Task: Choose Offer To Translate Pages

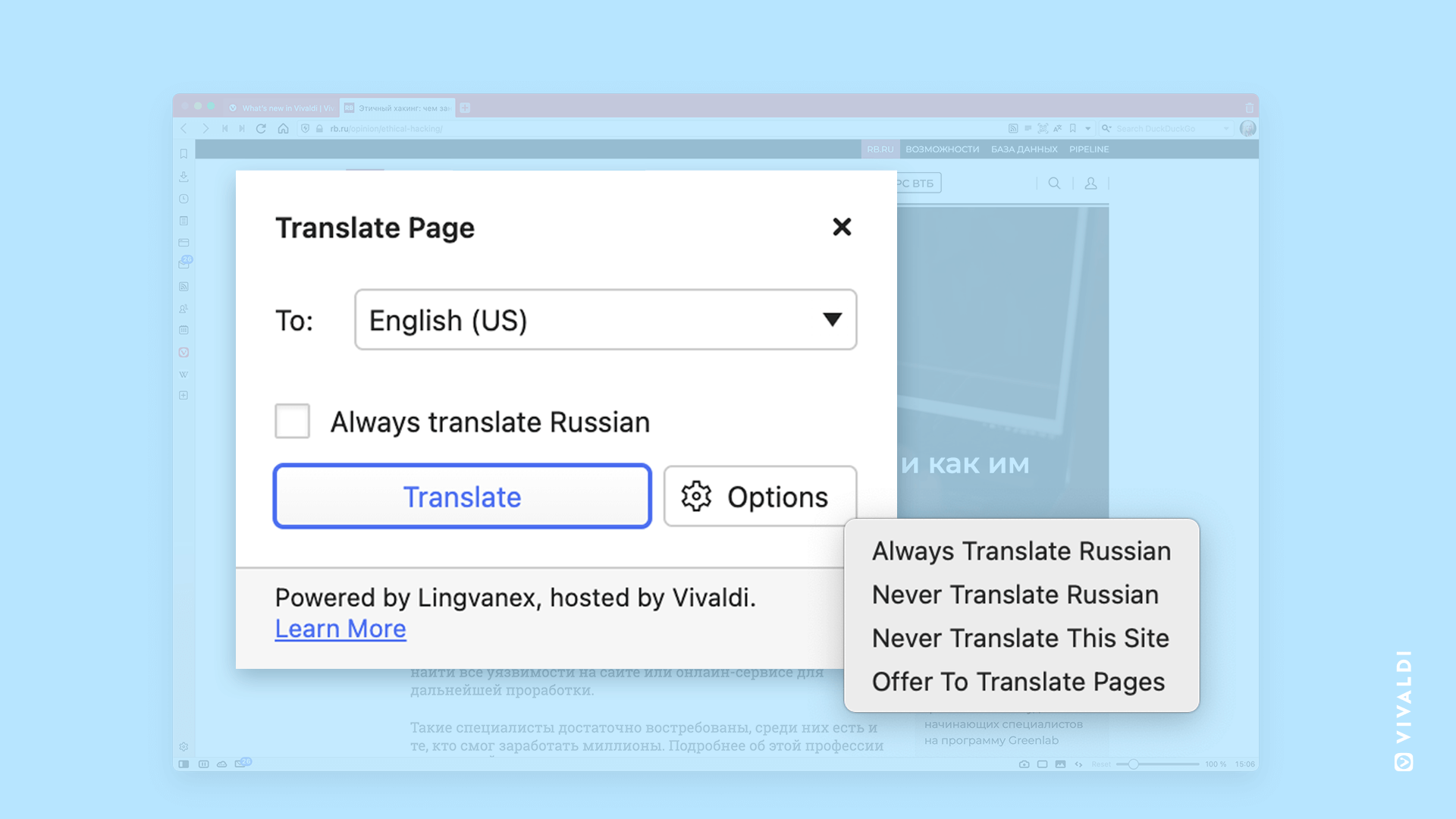Action: (1018, 681)
